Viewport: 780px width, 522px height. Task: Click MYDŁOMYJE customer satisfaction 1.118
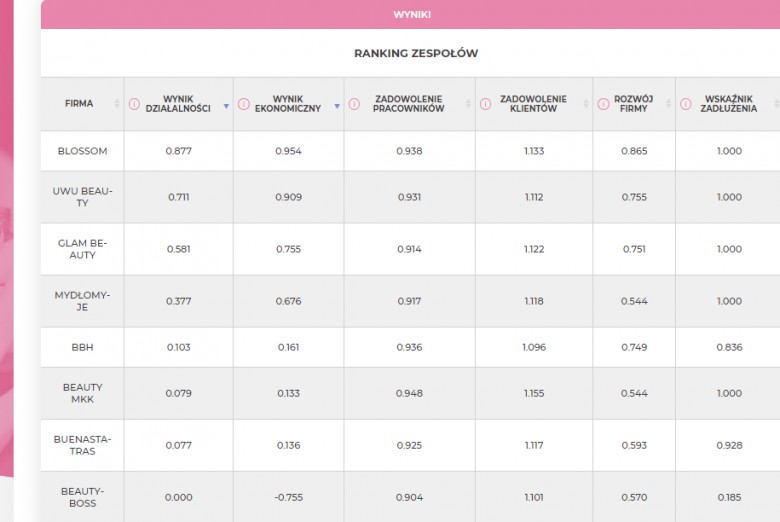(534, 301)
